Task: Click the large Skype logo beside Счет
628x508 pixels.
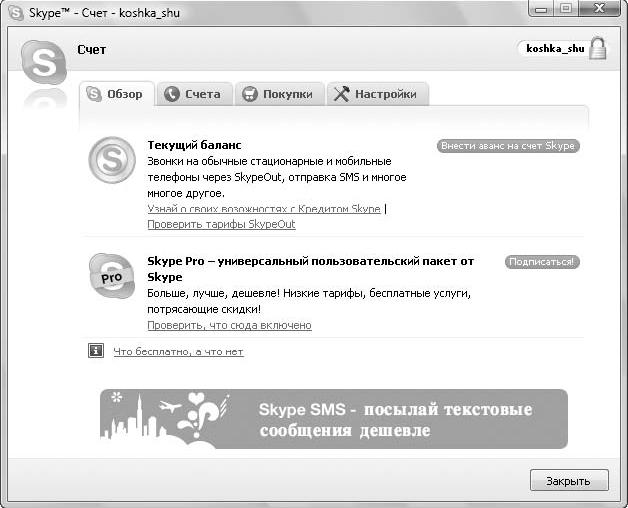Action: point(43,62)
